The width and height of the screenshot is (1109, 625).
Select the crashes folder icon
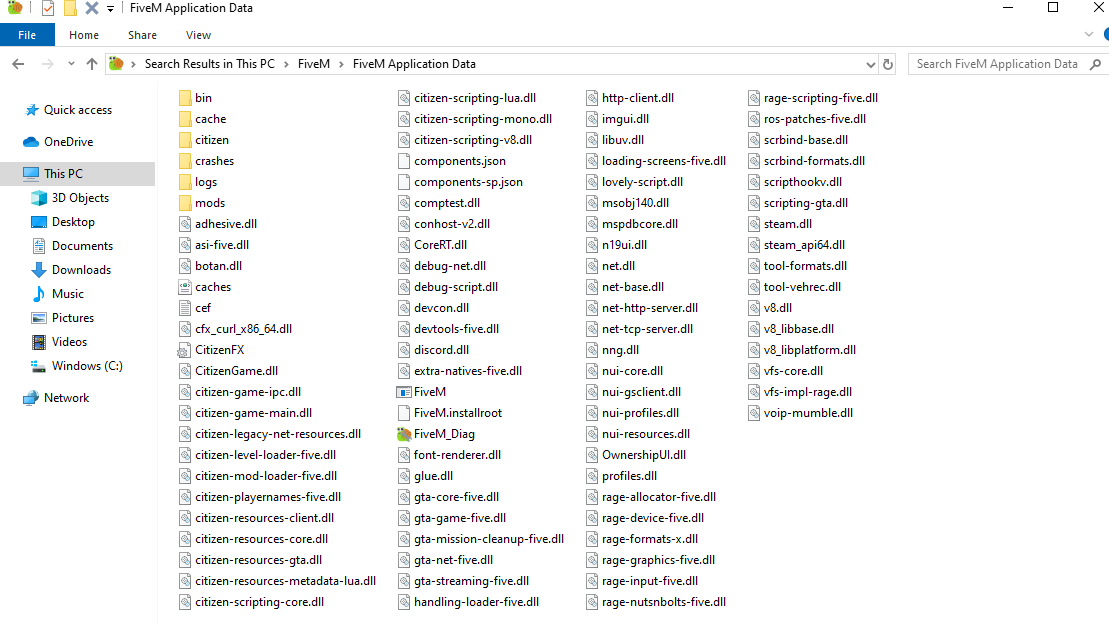[x=185, y=161]
